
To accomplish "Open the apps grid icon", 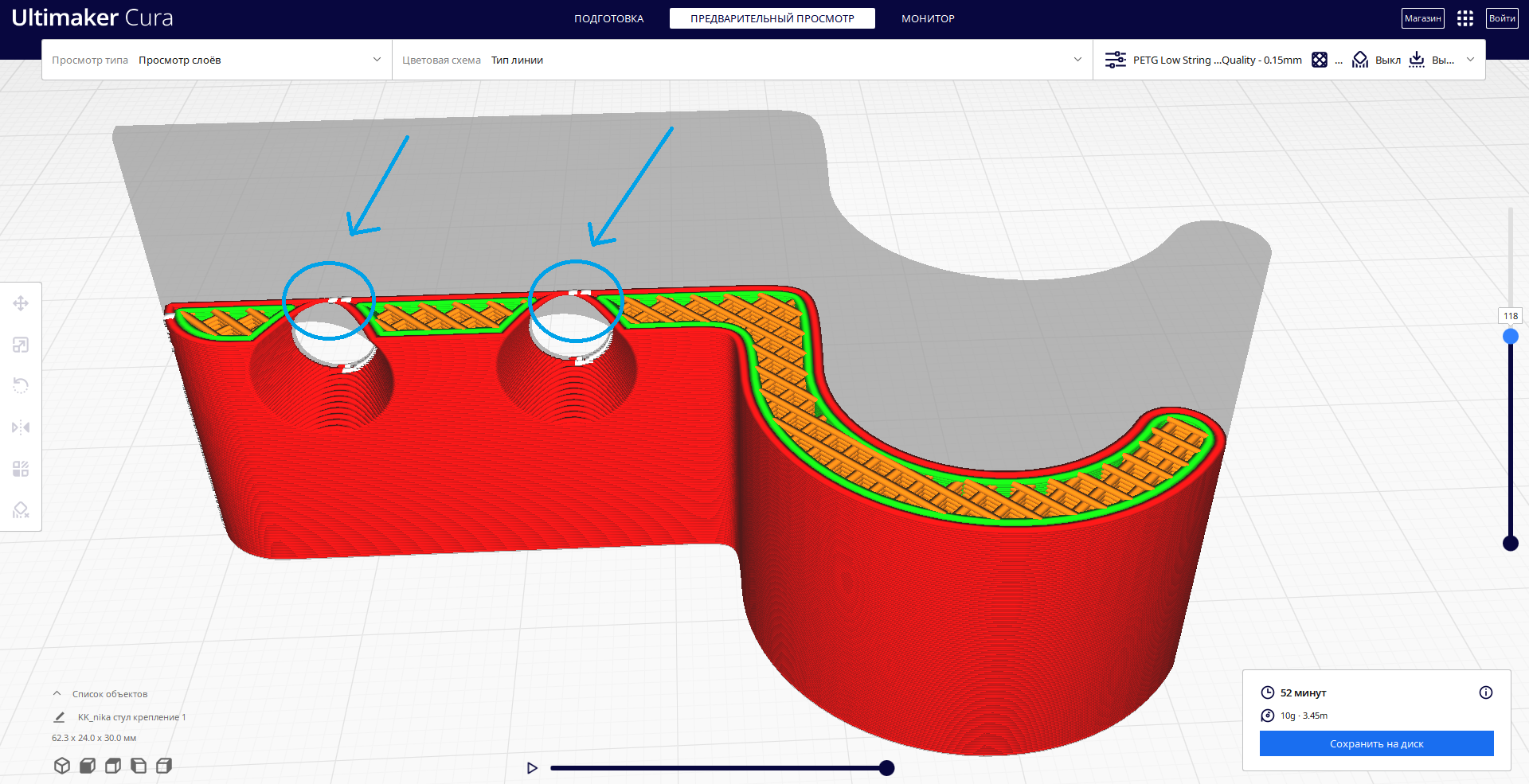I will (1465, 18).
